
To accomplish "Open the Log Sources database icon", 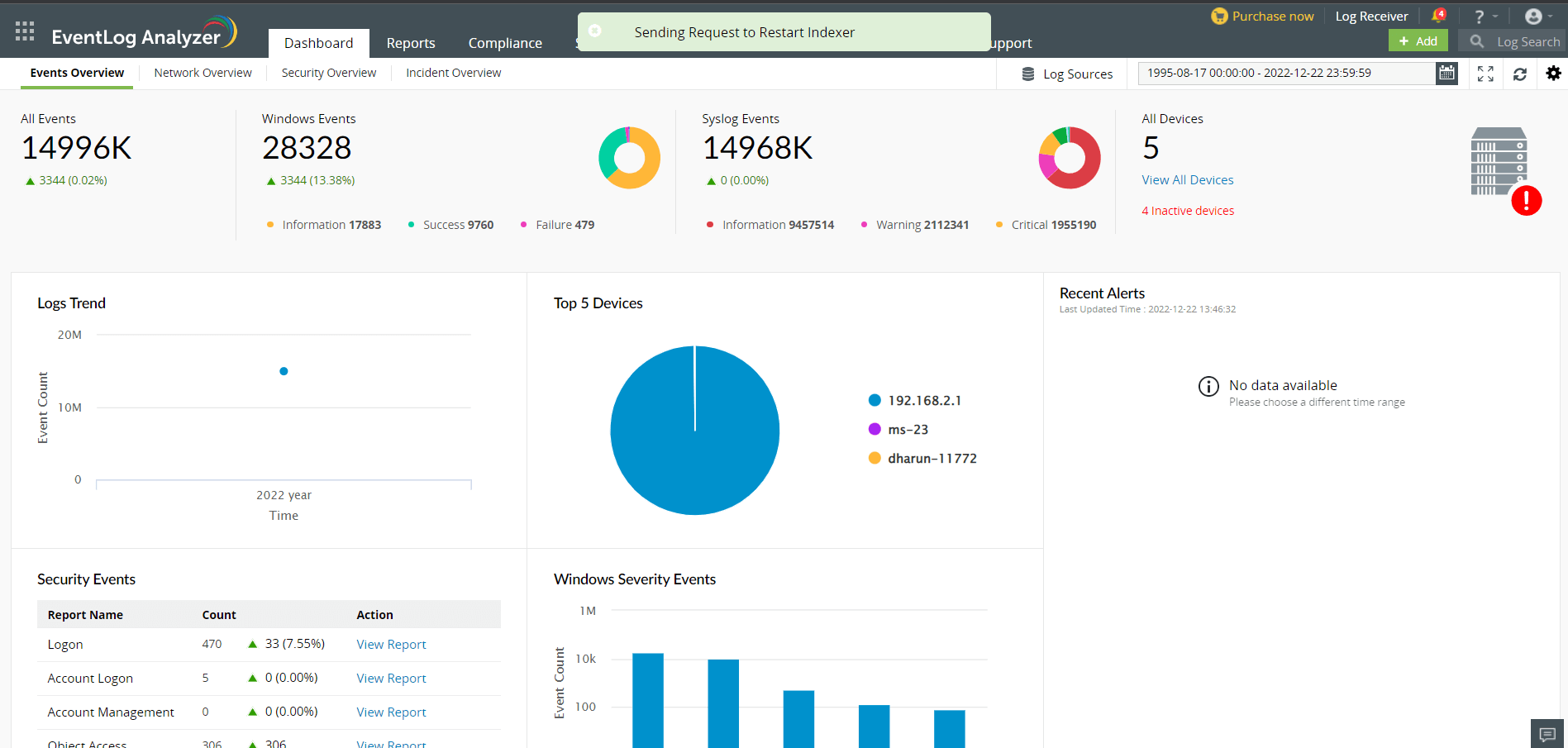I will click(x=1028, y=73).
